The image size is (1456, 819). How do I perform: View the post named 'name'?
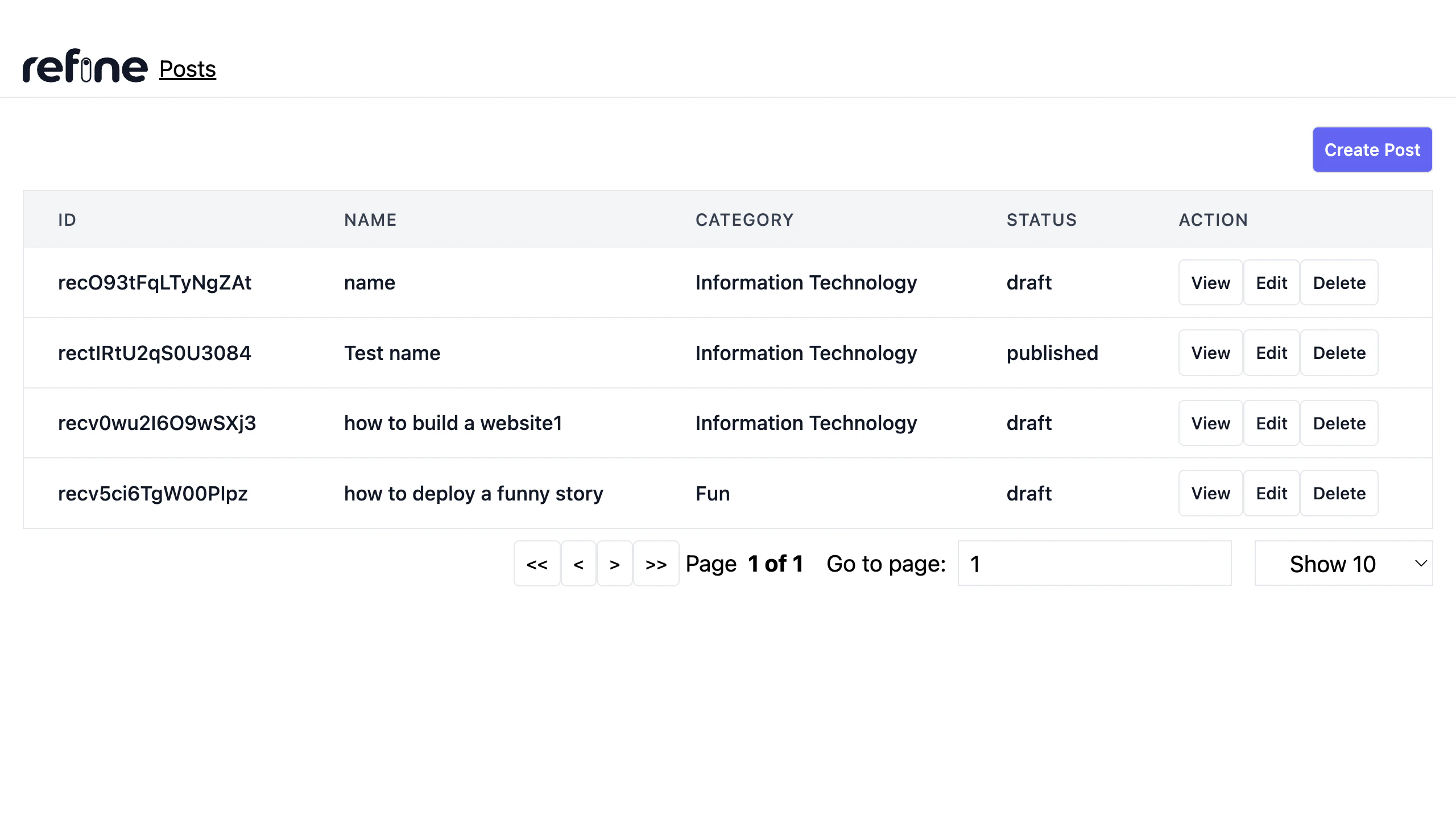[1210, 283]
